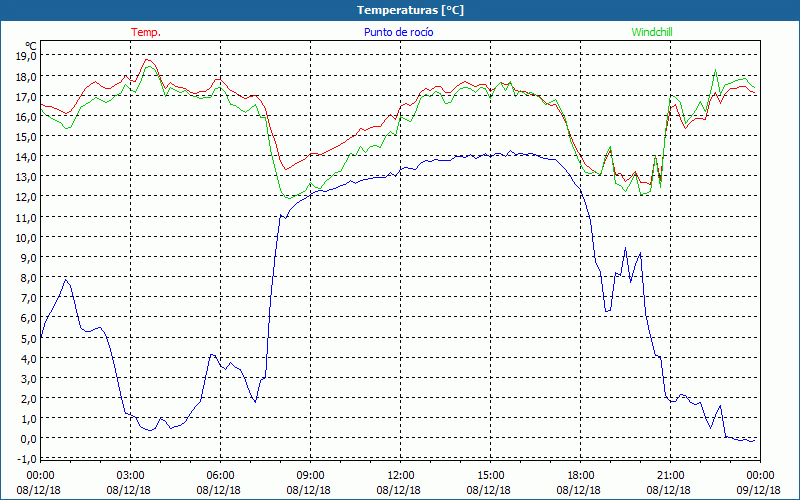Viewport: 800px width, 500px height.
Task: Click the 06:00 time label on x-axis
Action: click(x=220, y=475)
